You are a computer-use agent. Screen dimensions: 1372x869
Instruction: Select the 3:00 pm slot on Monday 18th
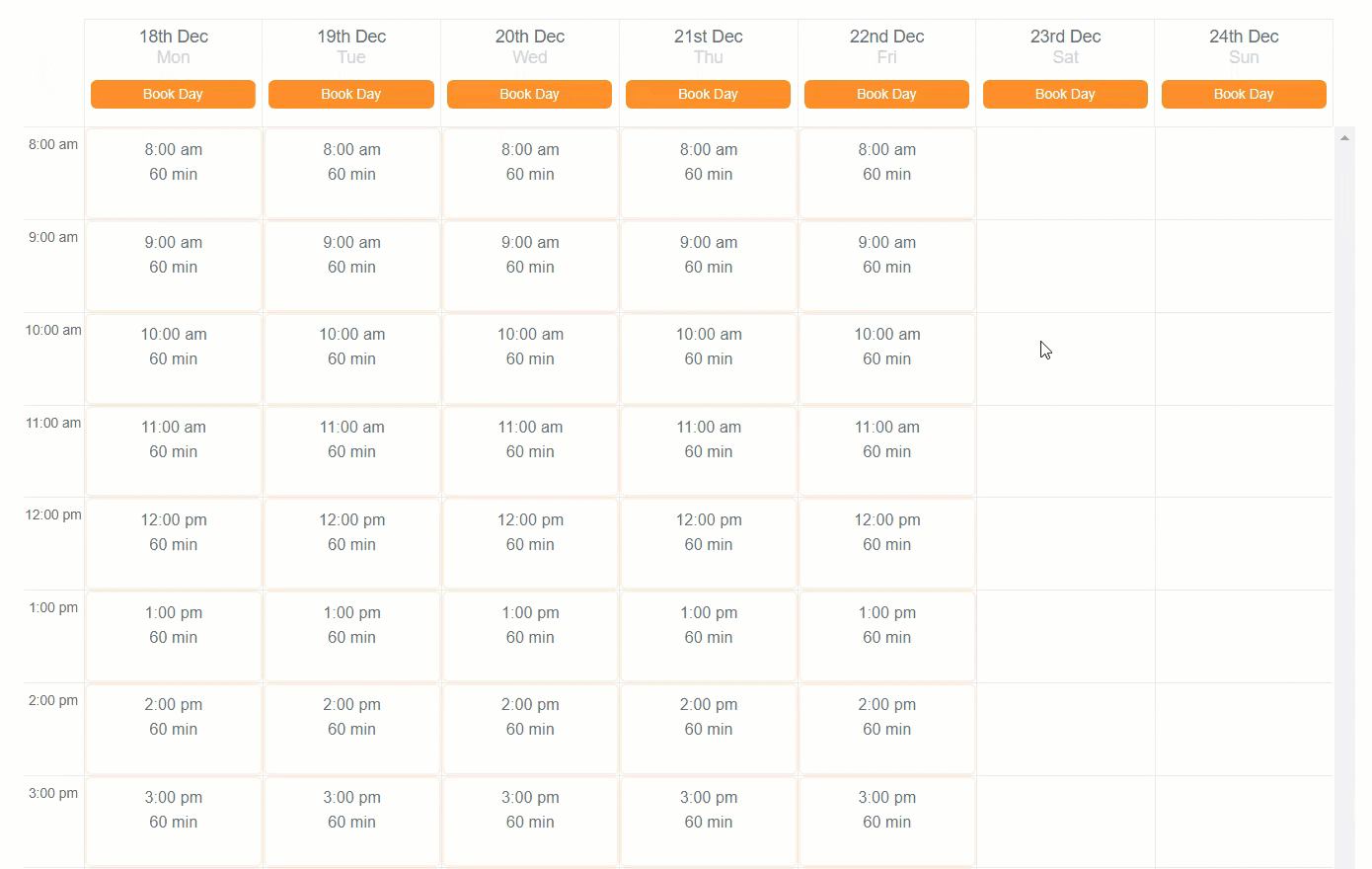pos(174,822)
